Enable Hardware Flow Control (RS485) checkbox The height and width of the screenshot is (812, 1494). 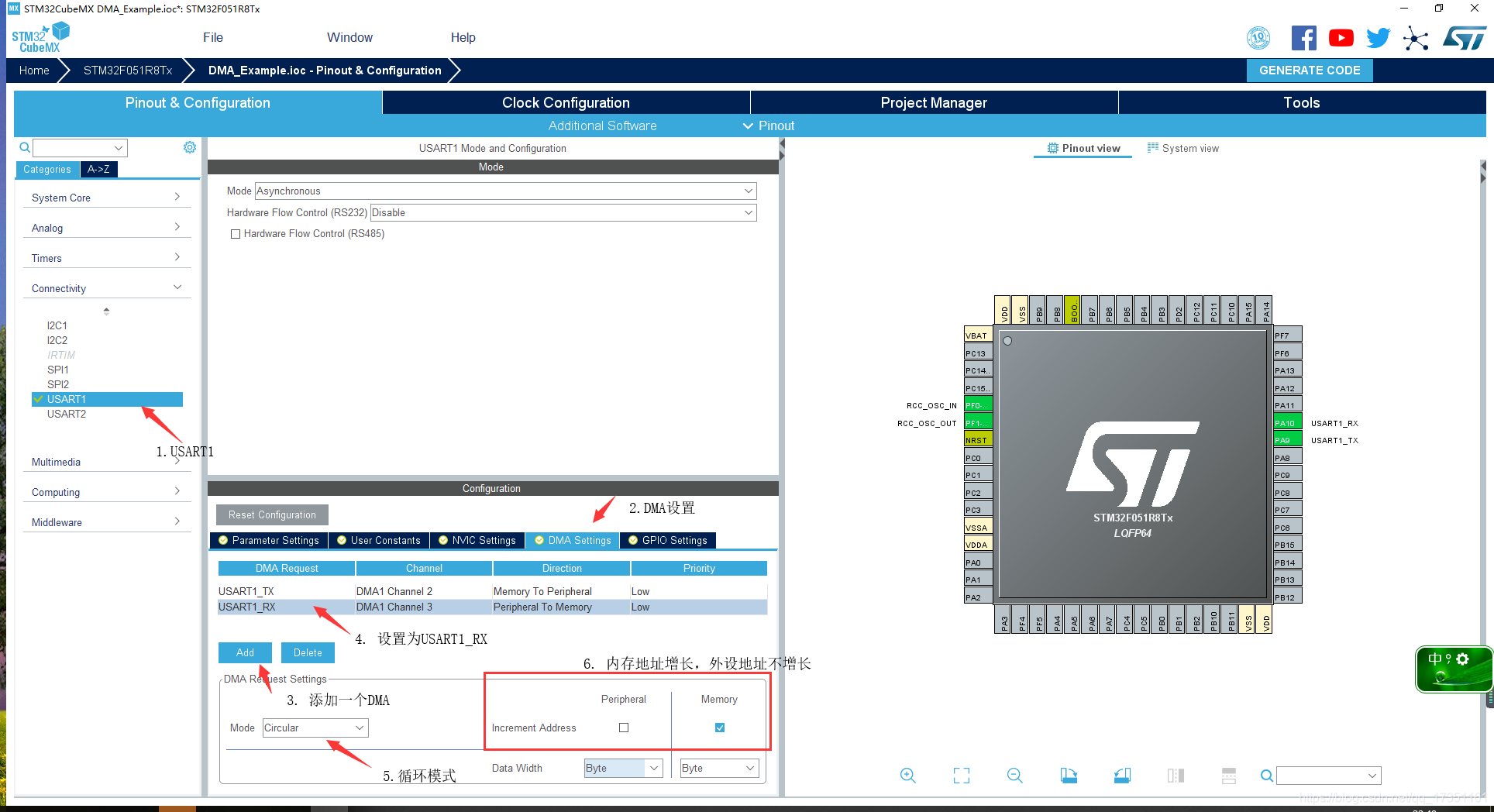coord(235,234)
